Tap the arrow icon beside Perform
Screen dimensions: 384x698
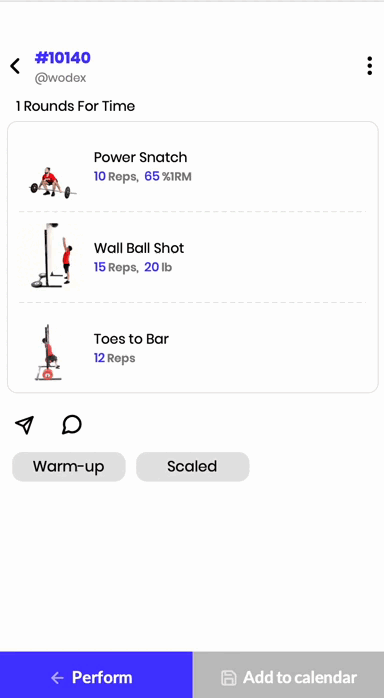coord(57,678)
